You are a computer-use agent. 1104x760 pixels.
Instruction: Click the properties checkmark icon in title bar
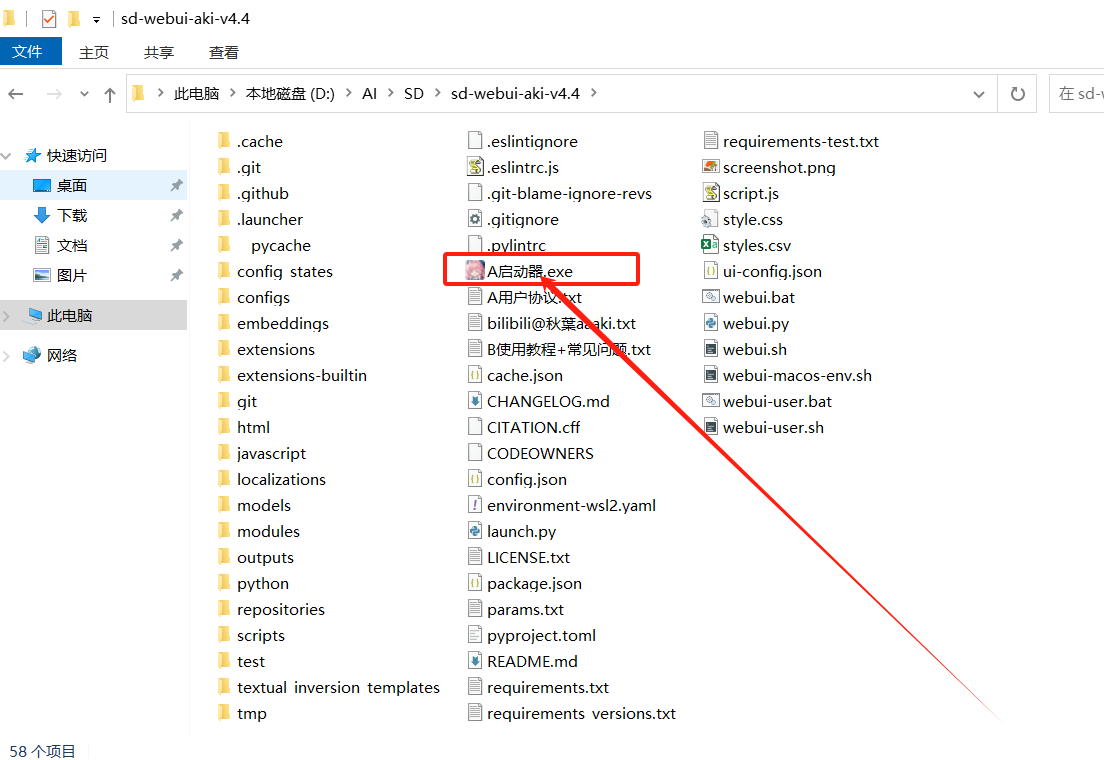click(49, 18)
